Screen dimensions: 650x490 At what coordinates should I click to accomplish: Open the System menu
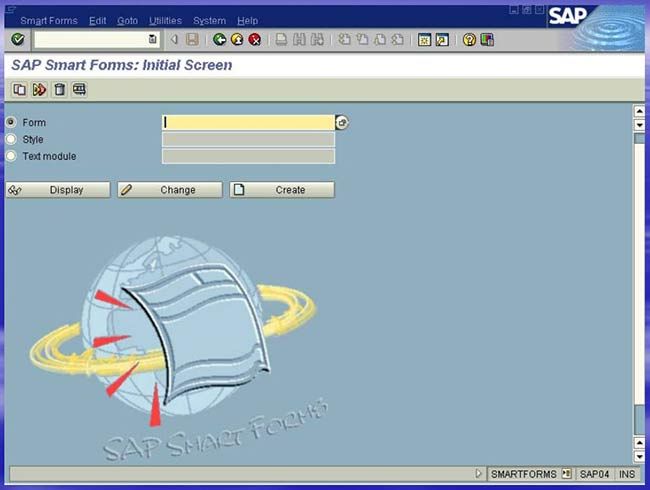point(209,21)
